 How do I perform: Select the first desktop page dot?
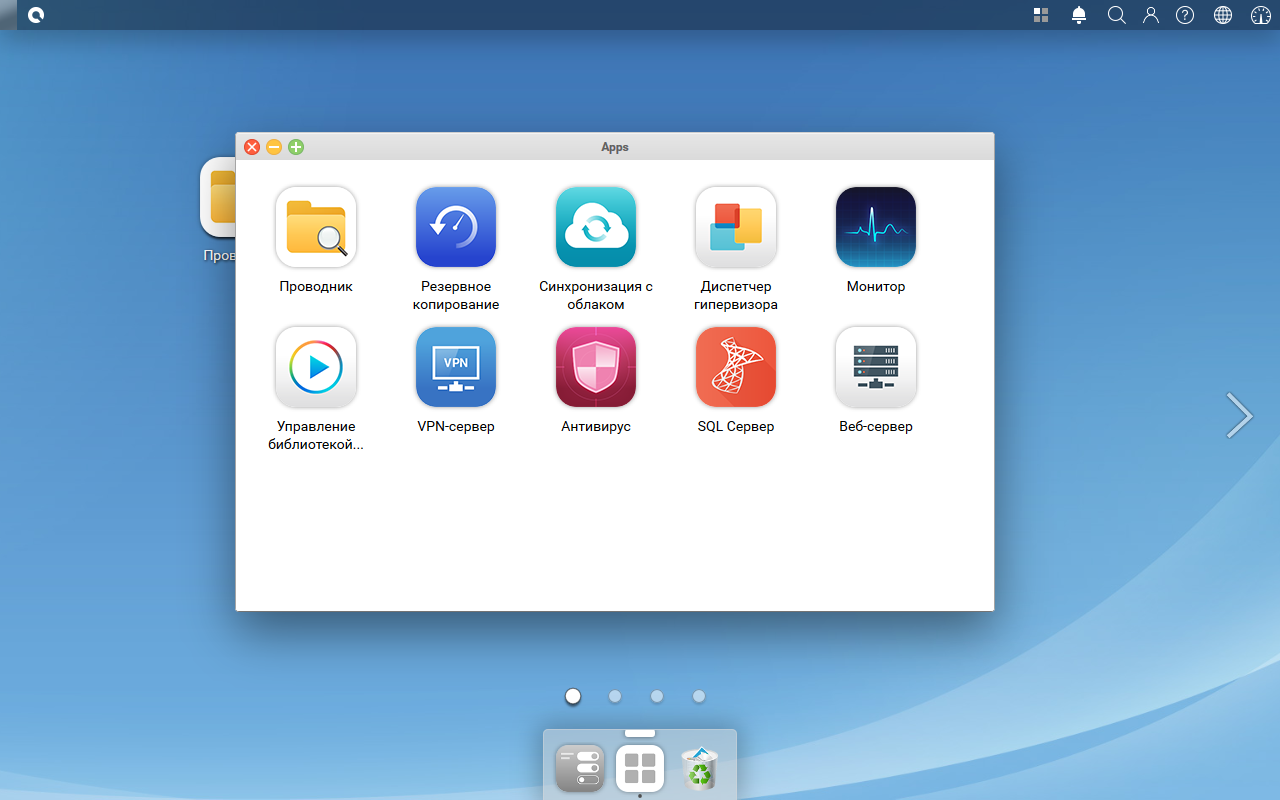tap(573, 696)
